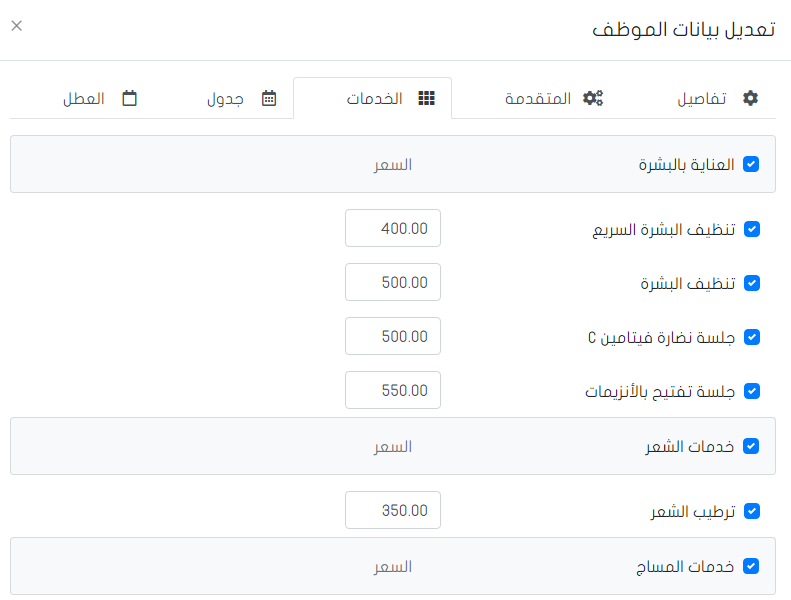Viewport: 791px width, 600px height.
Task: Click the 400.00 price field
Action: pos(392,228)
